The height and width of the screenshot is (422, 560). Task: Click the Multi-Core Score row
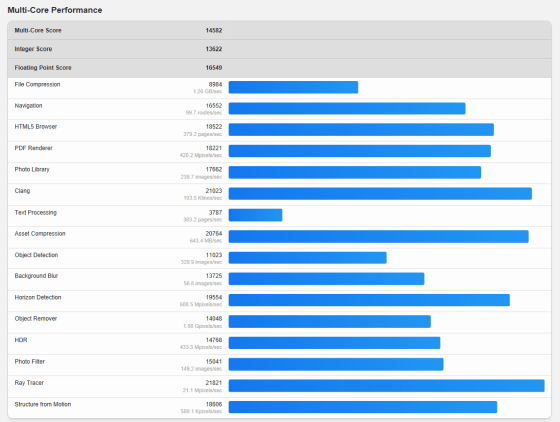point(279,30)
